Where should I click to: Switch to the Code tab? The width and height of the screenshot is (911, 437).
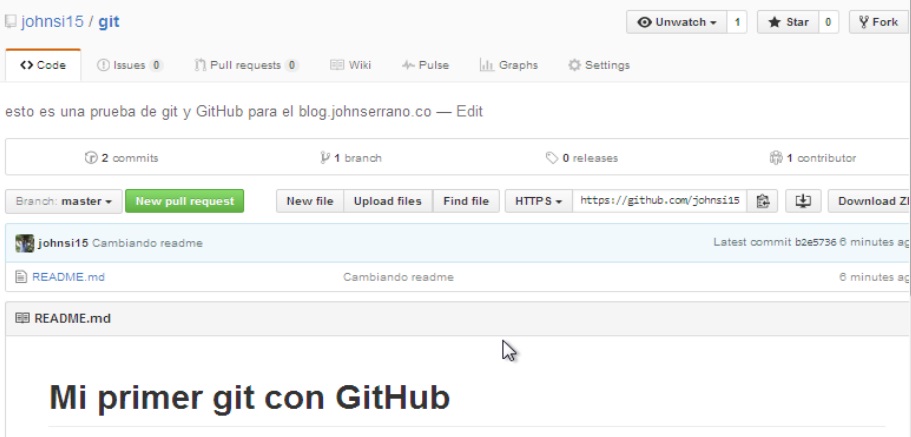tap(43, 65)
